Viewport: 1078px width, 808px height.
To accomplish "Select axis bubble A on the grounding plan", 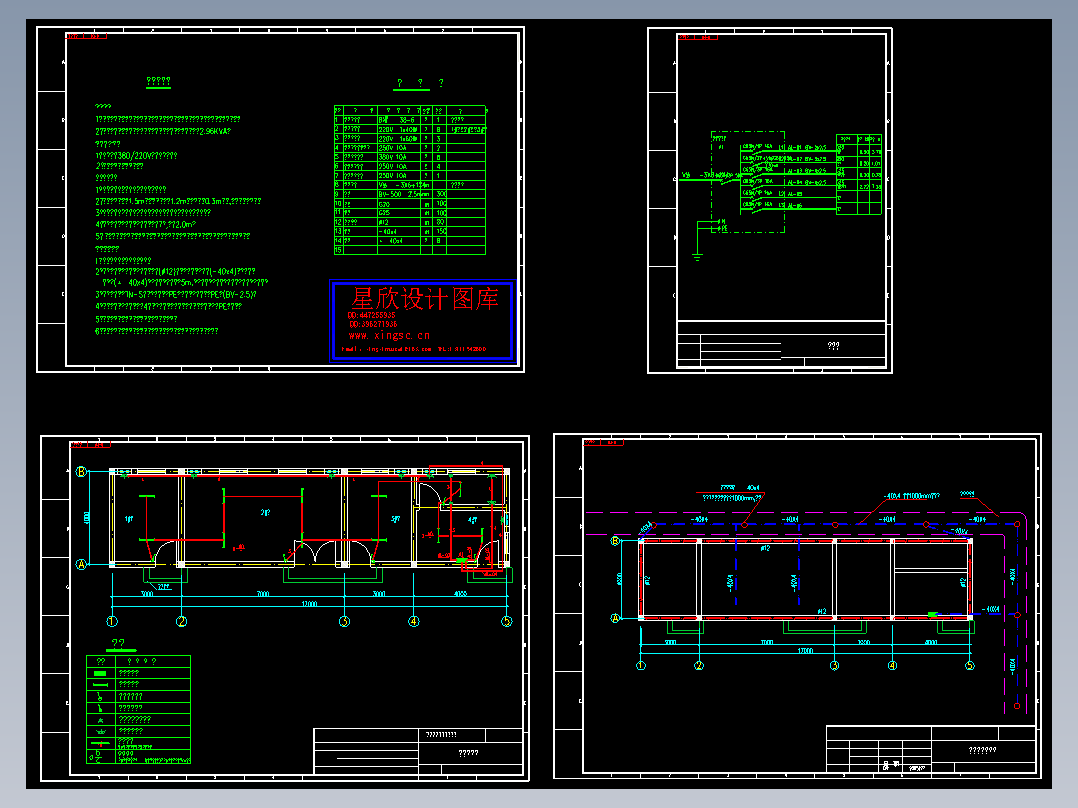I will (615, 618).
